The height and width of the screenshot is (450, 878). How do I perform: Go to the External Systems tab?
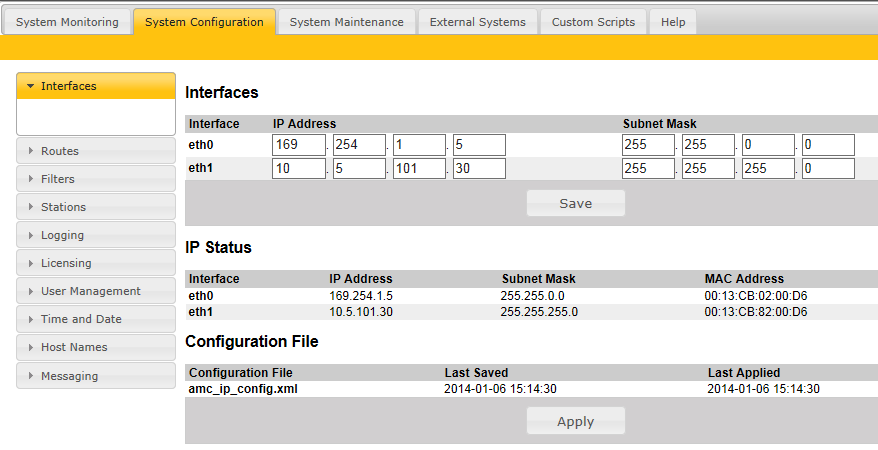(x=477, y=22)
